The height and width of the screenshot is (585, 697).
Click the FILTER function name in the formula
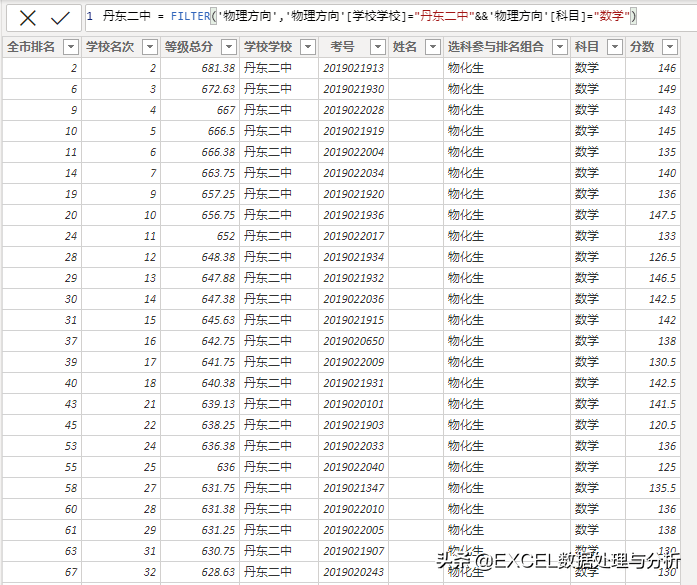click(x=190, y=16)
